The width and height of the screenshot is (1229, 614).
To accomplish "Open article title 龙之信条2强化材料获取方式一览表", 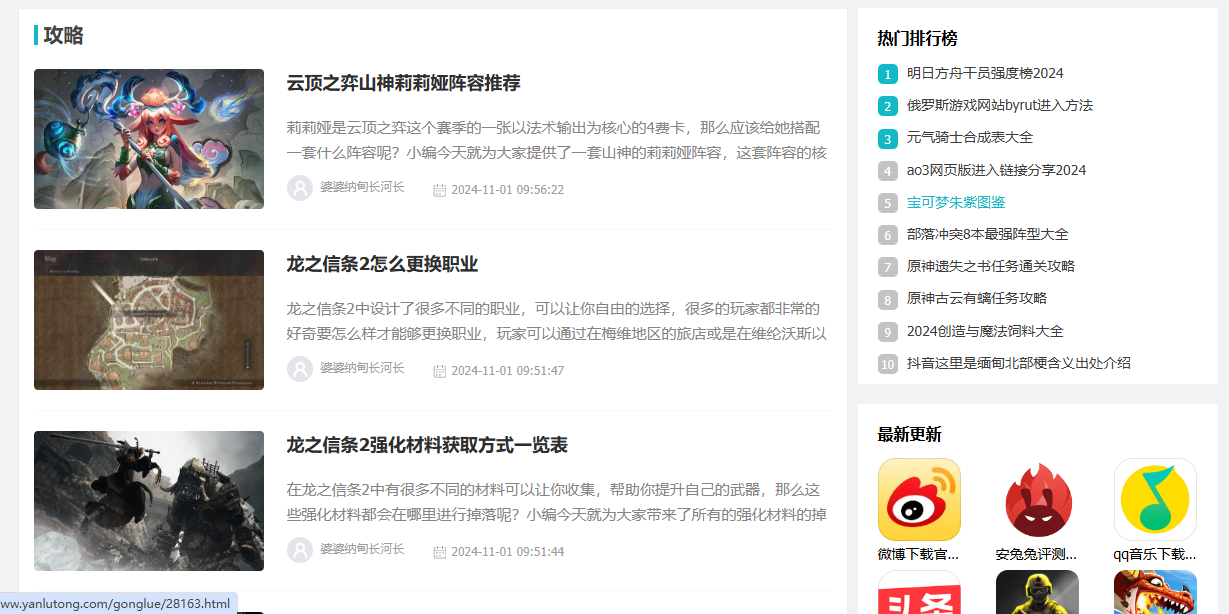I will 427,445.
